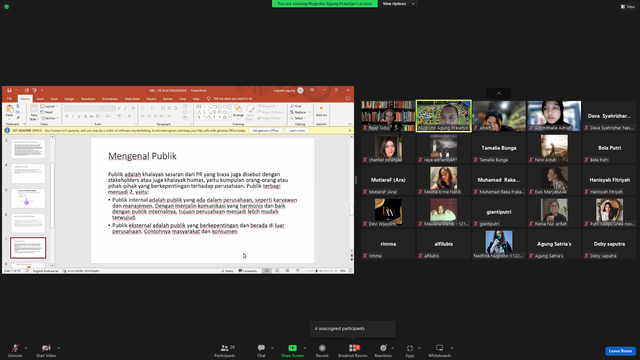640x360 pixels.
Task: Expand chat options arrow beside Chat
Action: click(x=272, y=348)
